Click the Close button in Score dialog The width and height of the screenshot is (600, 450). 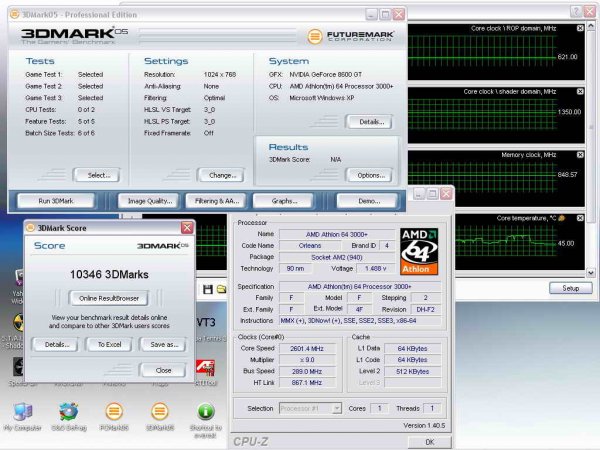click(163, 370)
